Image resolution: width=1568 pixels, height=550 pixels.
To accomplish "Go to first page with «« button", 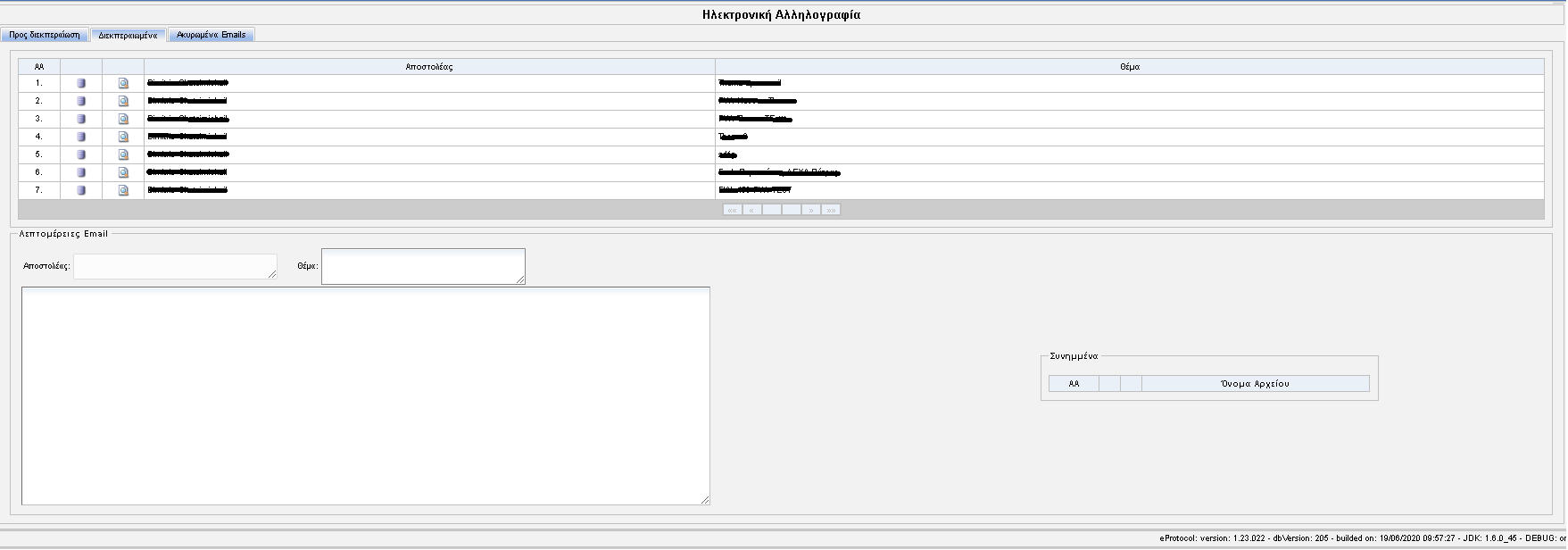I will [732, 210].
